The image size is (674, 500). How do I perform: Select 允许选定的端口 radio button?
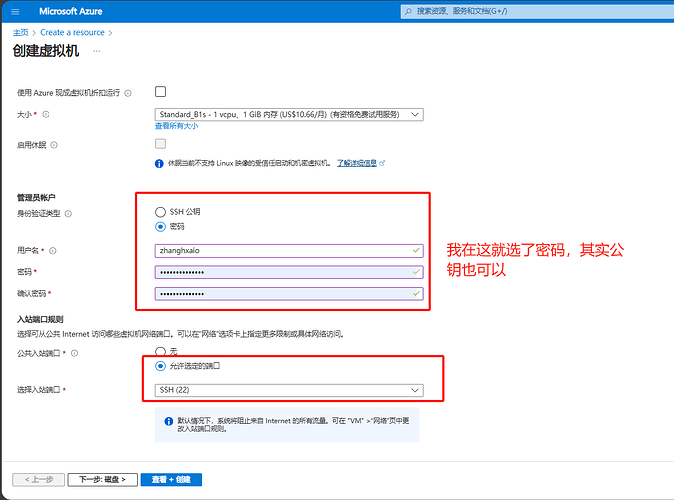pyautogui.click(x=160, y=366)
